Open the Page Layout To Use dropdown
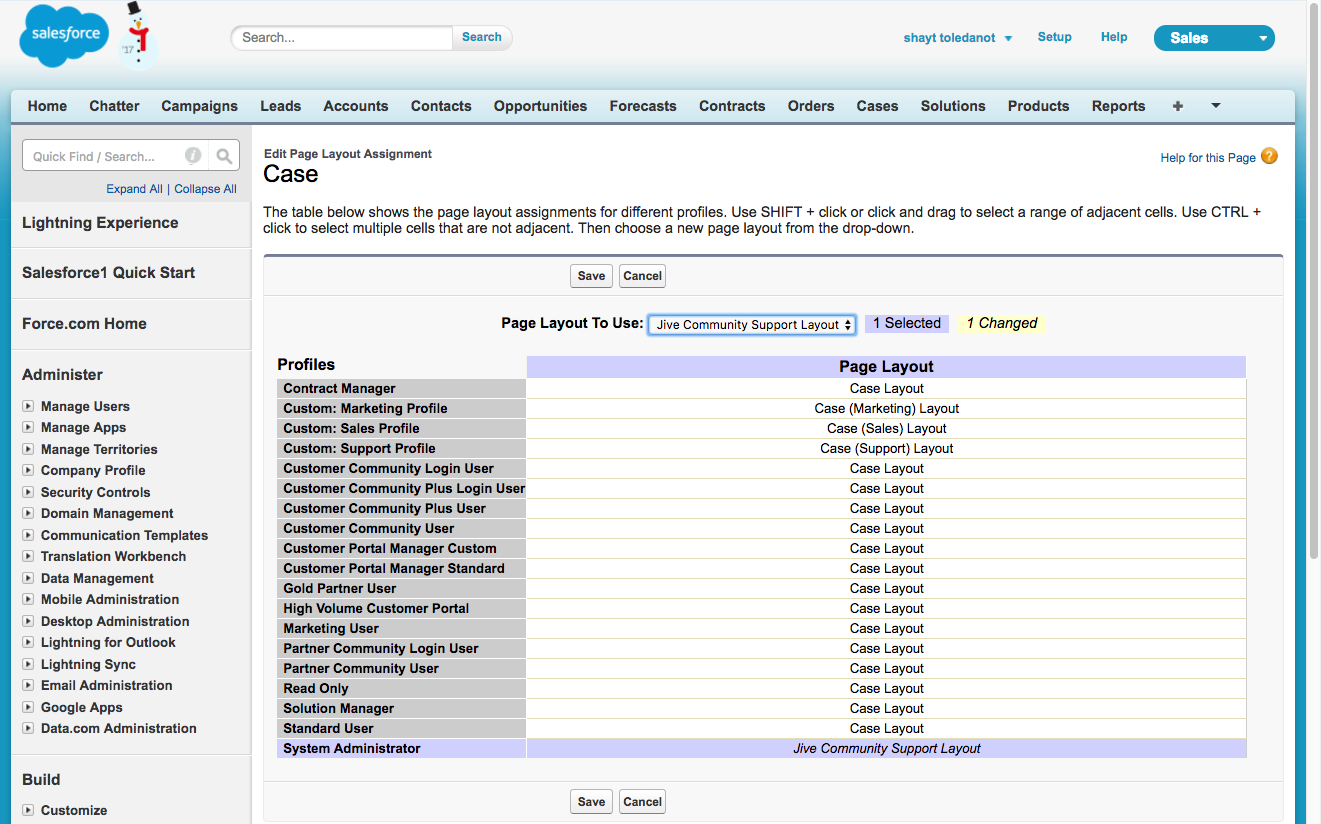The image size is (1321, 824). click(x=752, y=324)
